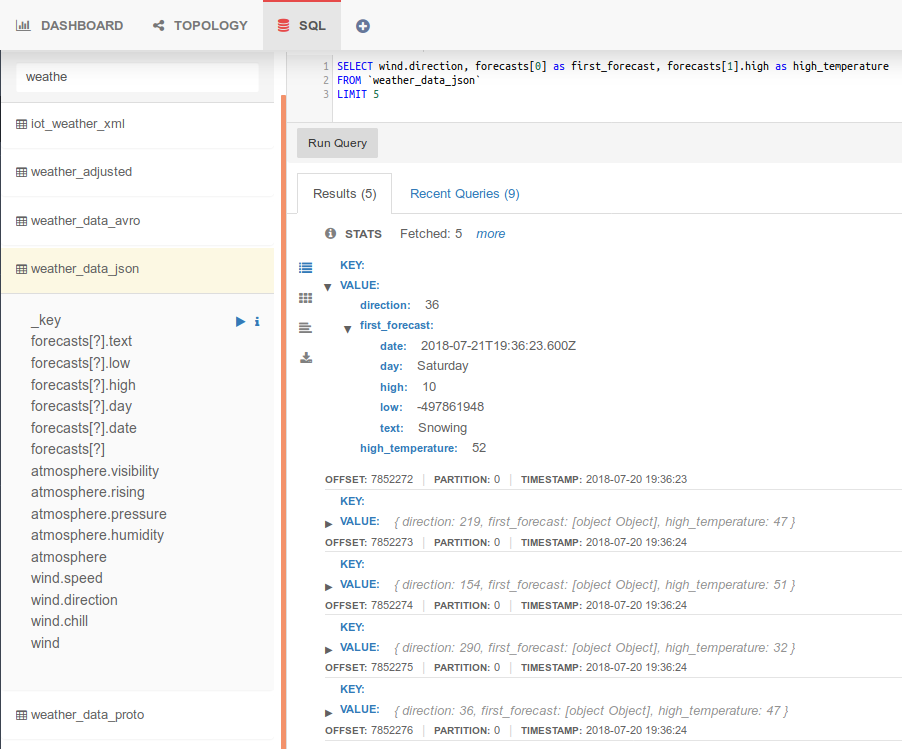Select the forecasts[?].high field
The image size is (902, 749).
[83, 385]
